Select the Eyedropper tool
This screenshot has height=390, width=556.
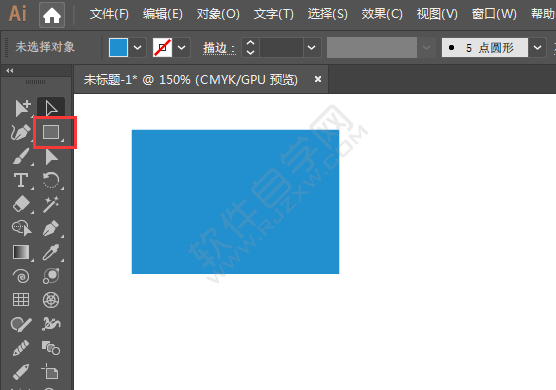pyautogui.click(x=51, y=252)
